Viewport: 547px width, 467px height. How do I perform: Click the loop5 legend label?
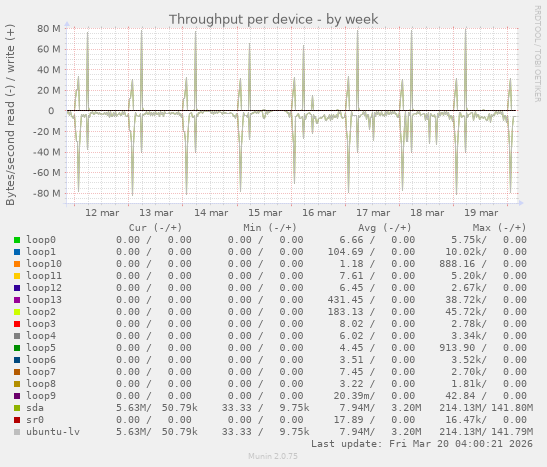coord(41,347)
